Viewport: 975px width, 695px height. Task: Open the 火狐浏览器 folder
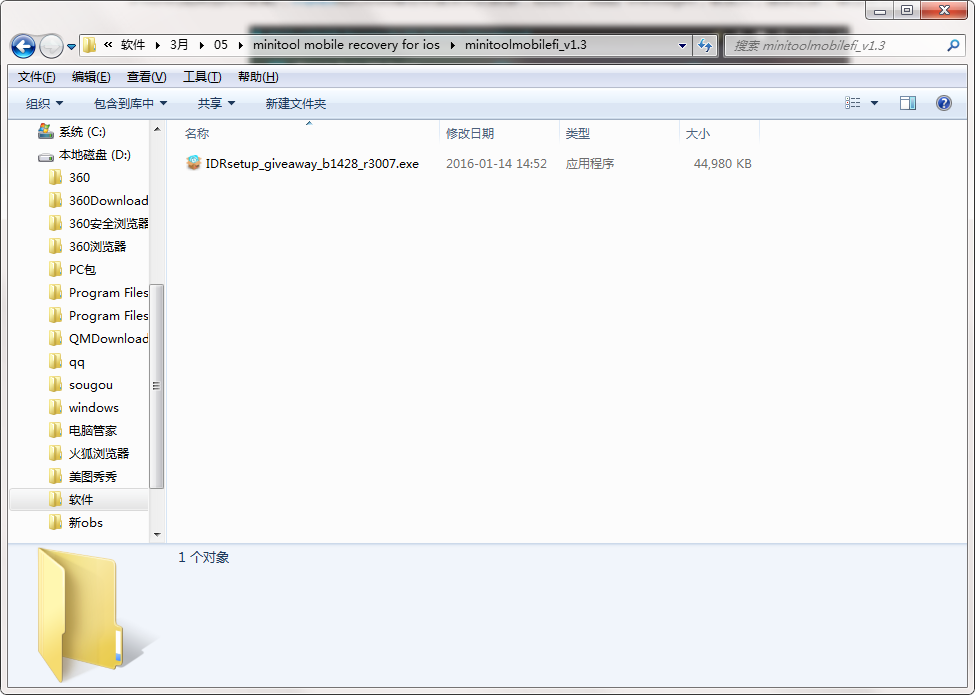pos(98,454)
